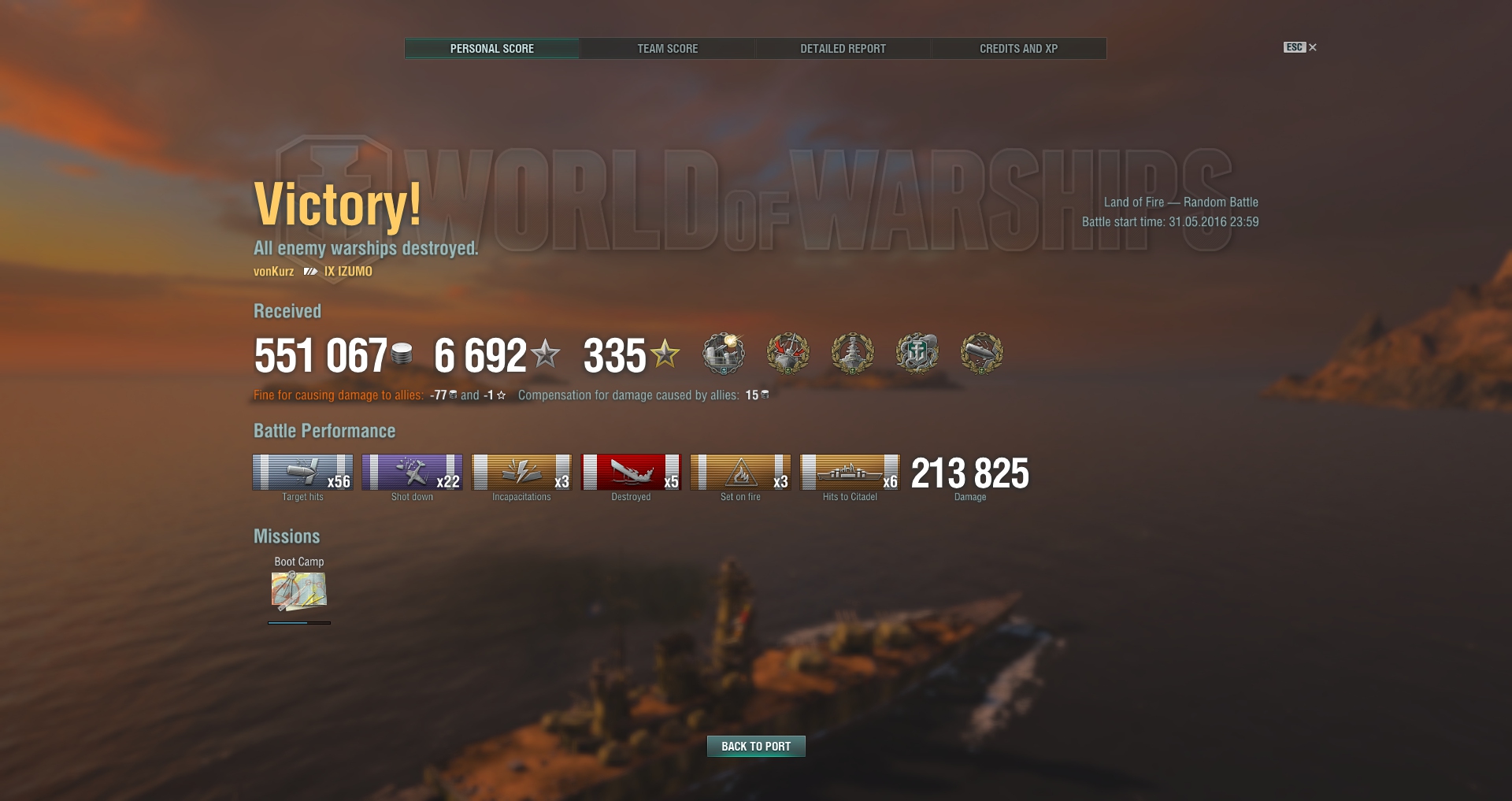Open the Detailed Report tab
This screenshot has height=801, width=1512.
pyautogui.click(x=843, y=48)
